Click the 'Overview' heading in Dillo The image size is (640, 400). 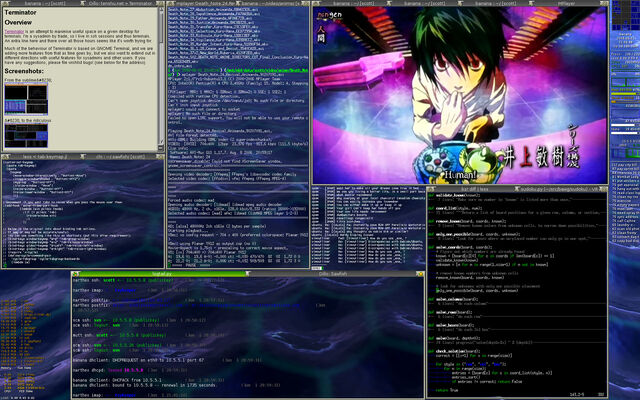(18, 22)
